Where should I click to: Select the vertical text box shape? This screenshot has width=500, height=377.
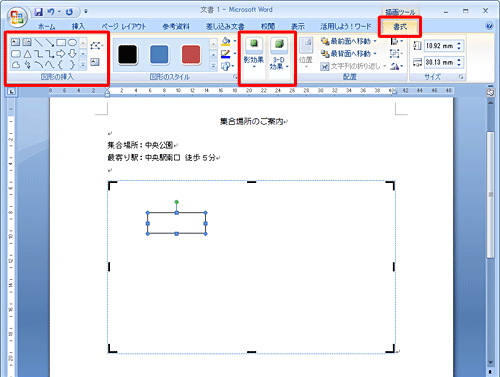click(x=27, y=42)
